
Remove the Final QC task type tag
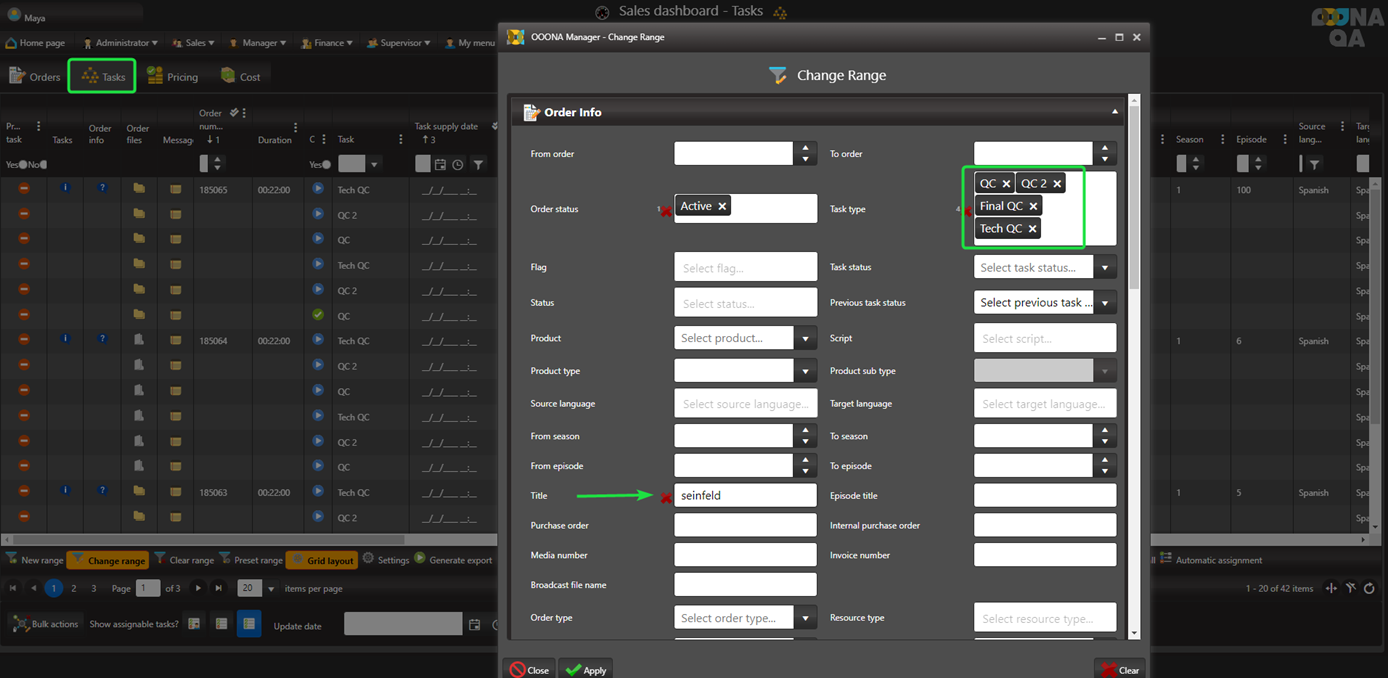pyautogui.click(x=1034, y=206)
